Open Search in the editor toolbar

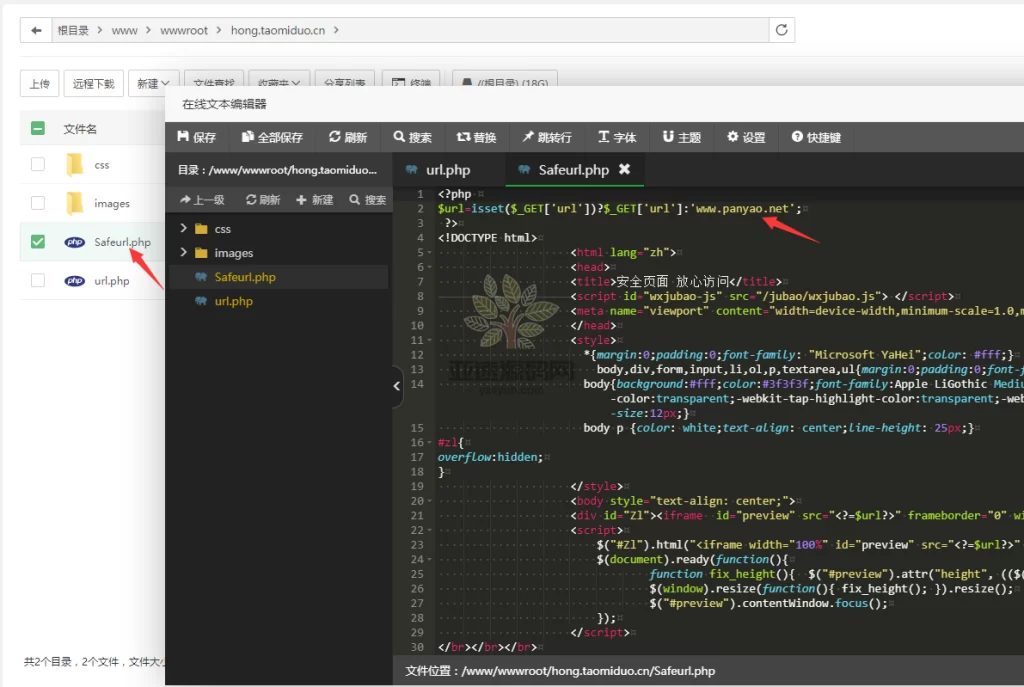[x=412, y=137]
